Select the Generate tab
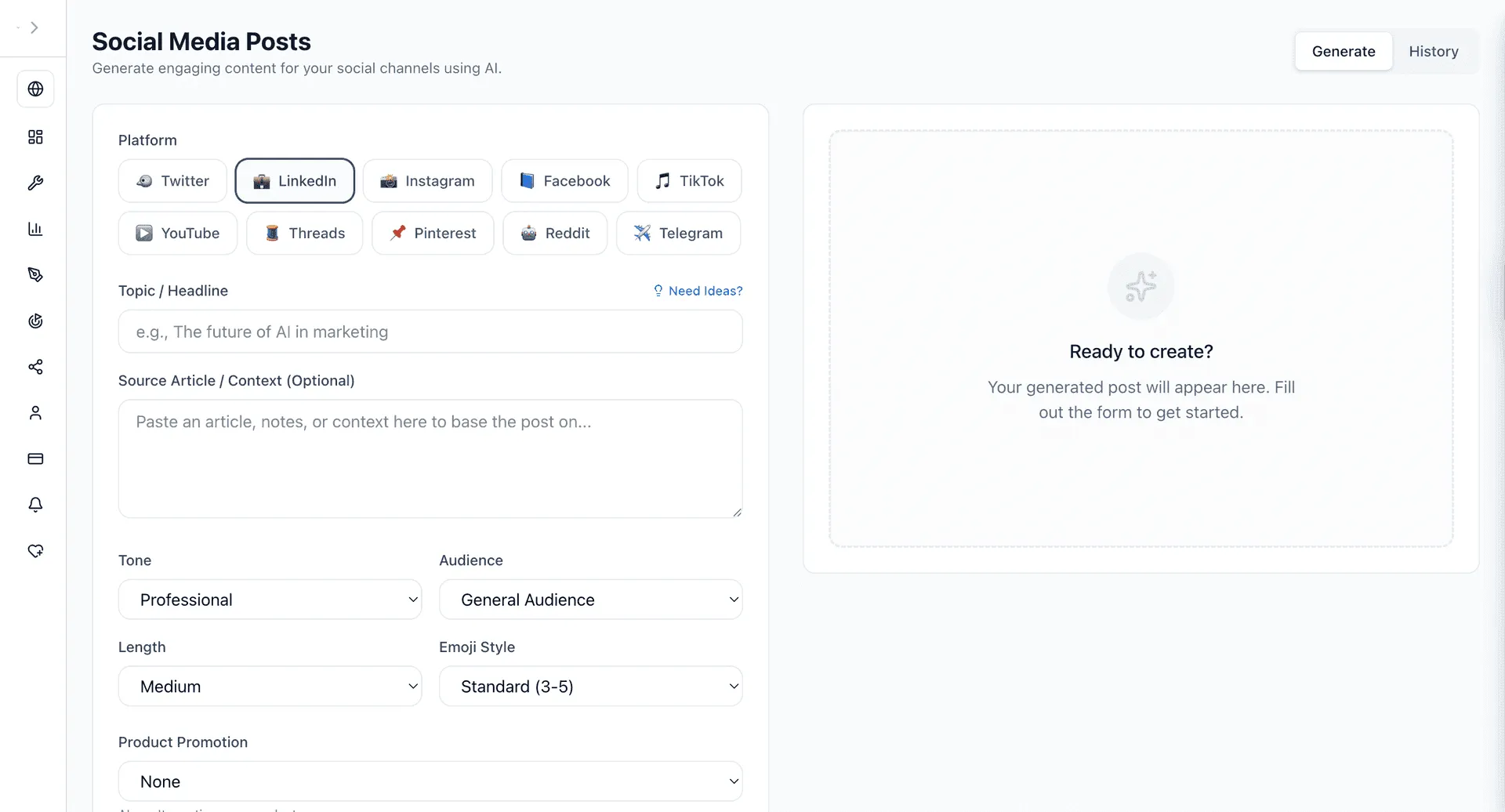 click(1343, 52)
